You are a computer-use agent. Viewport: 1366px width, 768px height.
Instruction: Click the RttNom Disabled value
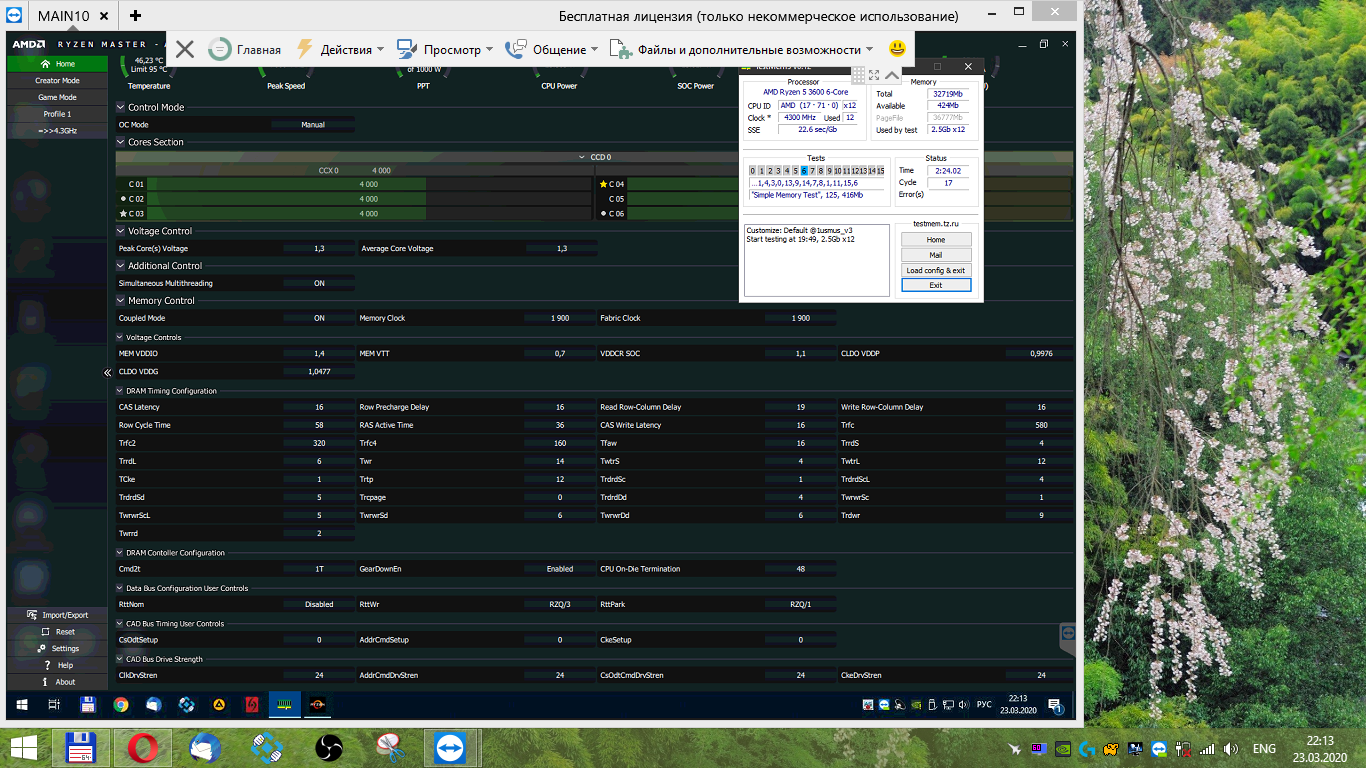point(319,604)
